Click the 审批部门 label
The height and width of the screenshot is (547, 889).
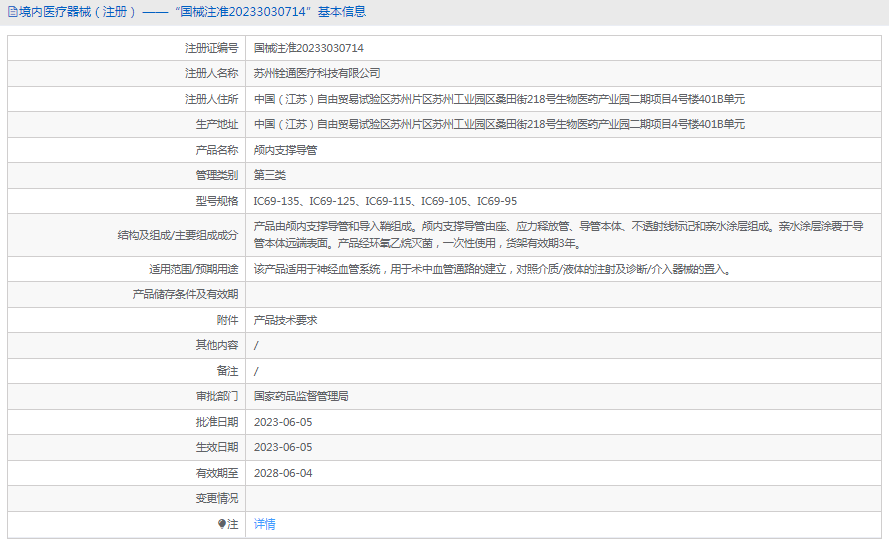tap(217, 396)
